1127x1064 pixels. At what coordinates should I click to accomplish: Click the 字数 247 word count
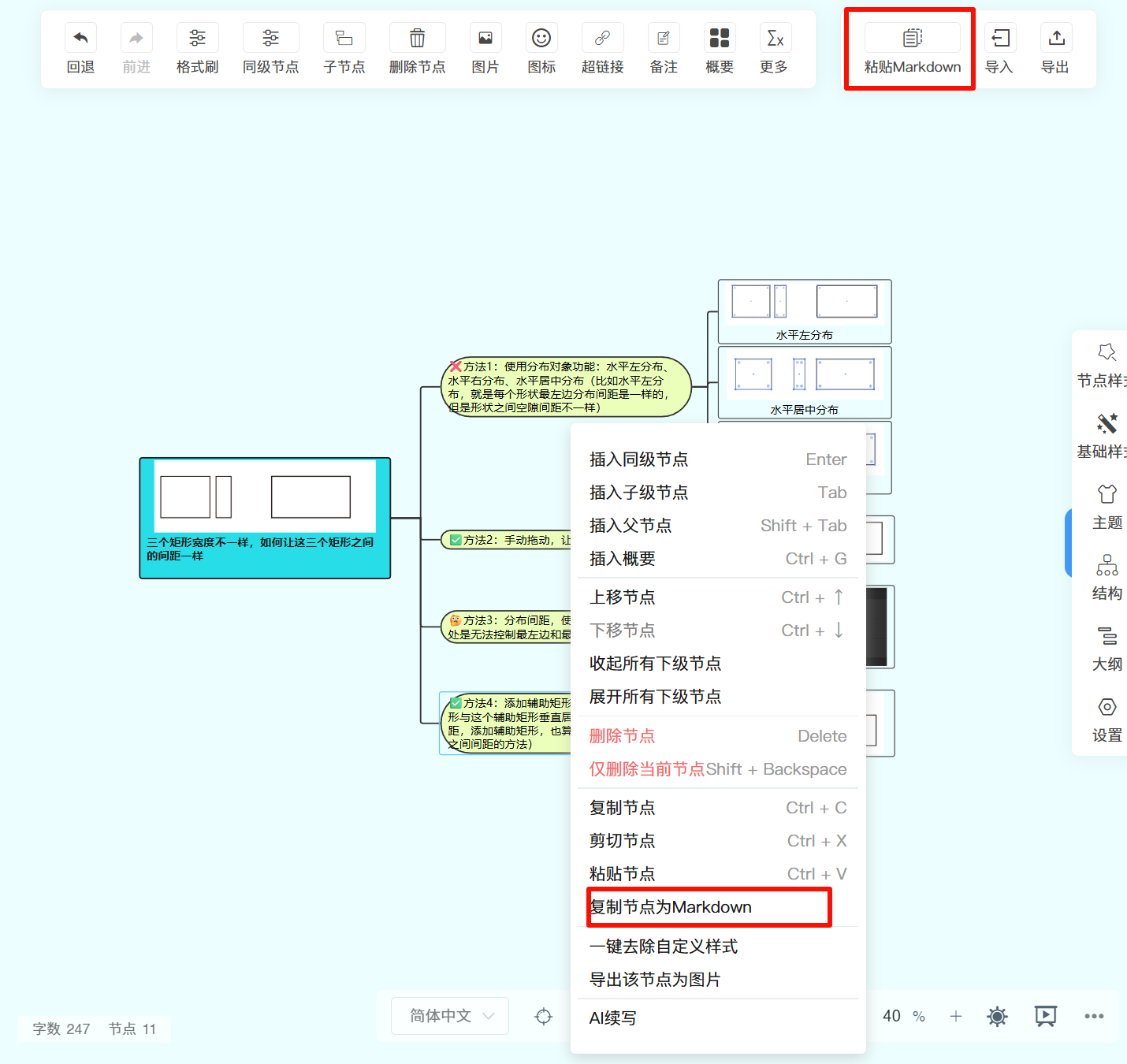click(x=61, y=1029)
